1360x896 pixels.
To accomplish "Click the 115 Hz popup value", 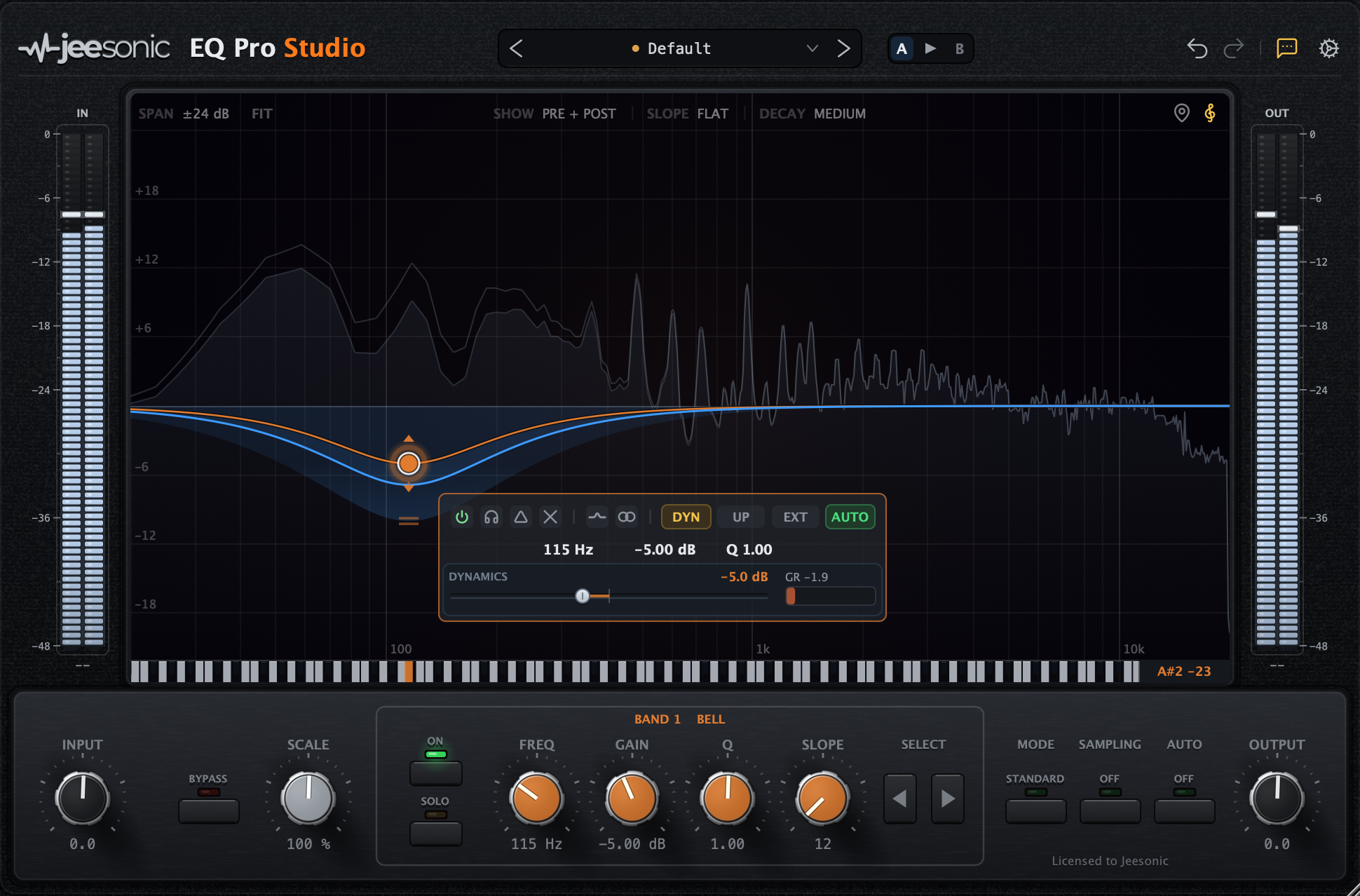I will click(x=569, y=550).
